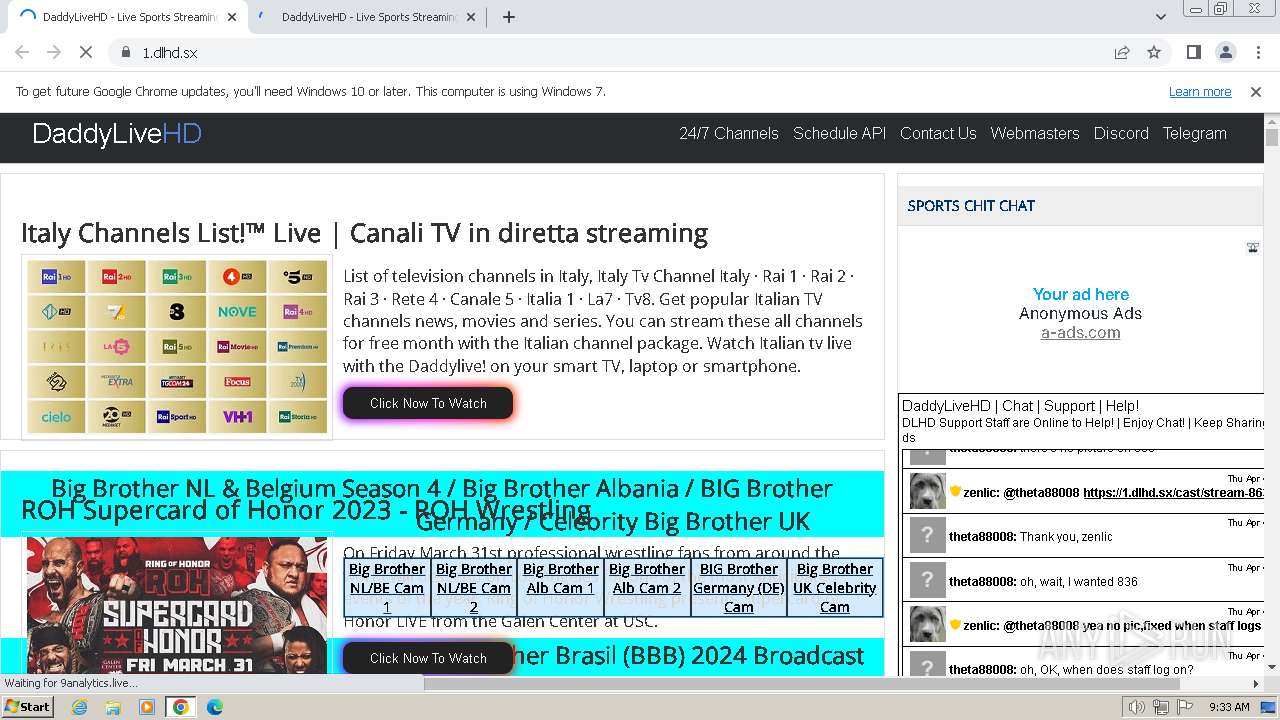Open the Chrome three-dot menu
Viewport: 1280px width, 720px height.
coord(1258,52)
